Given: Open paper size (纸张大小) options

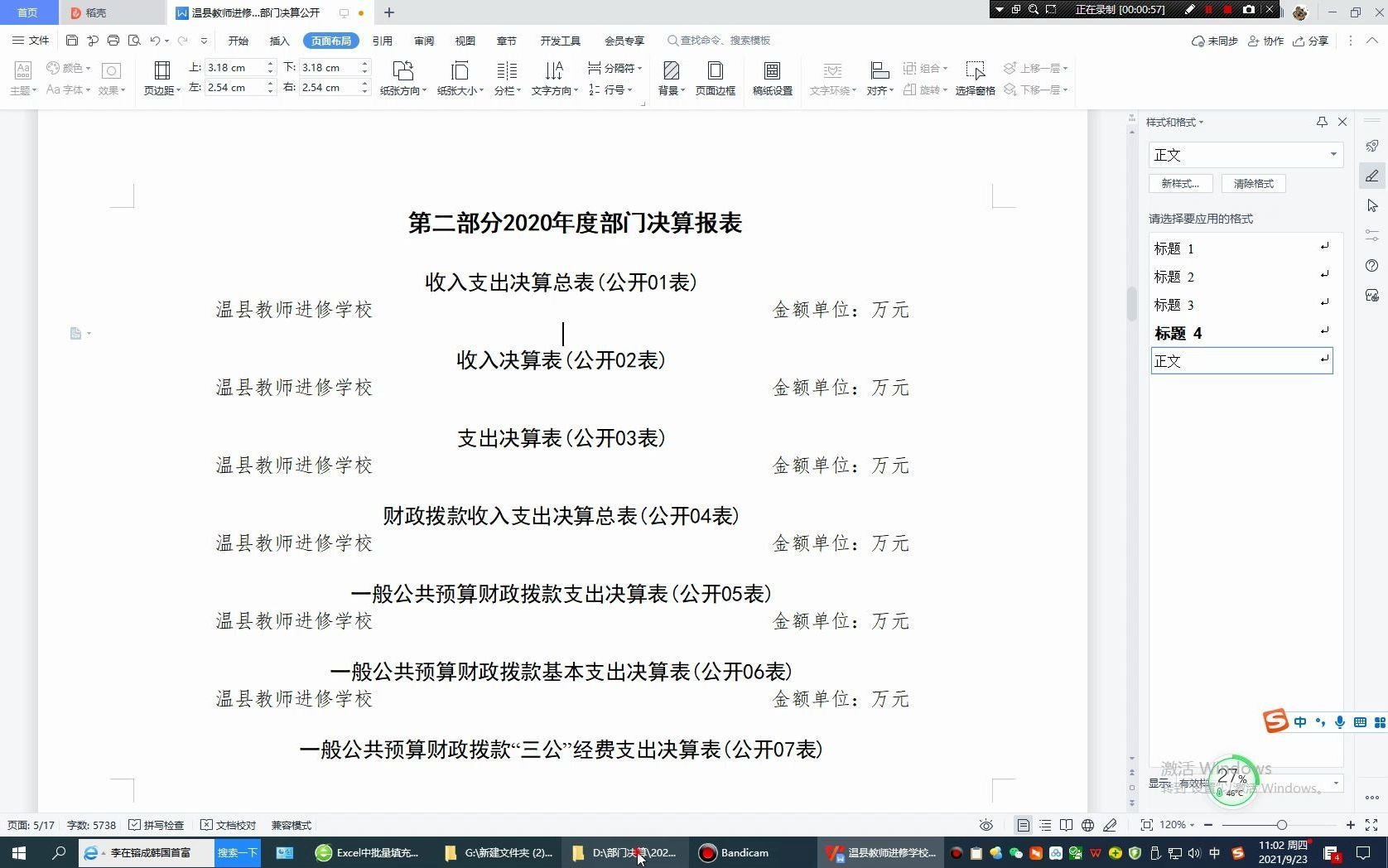Looking at the screenshot, I should (460, 79).
